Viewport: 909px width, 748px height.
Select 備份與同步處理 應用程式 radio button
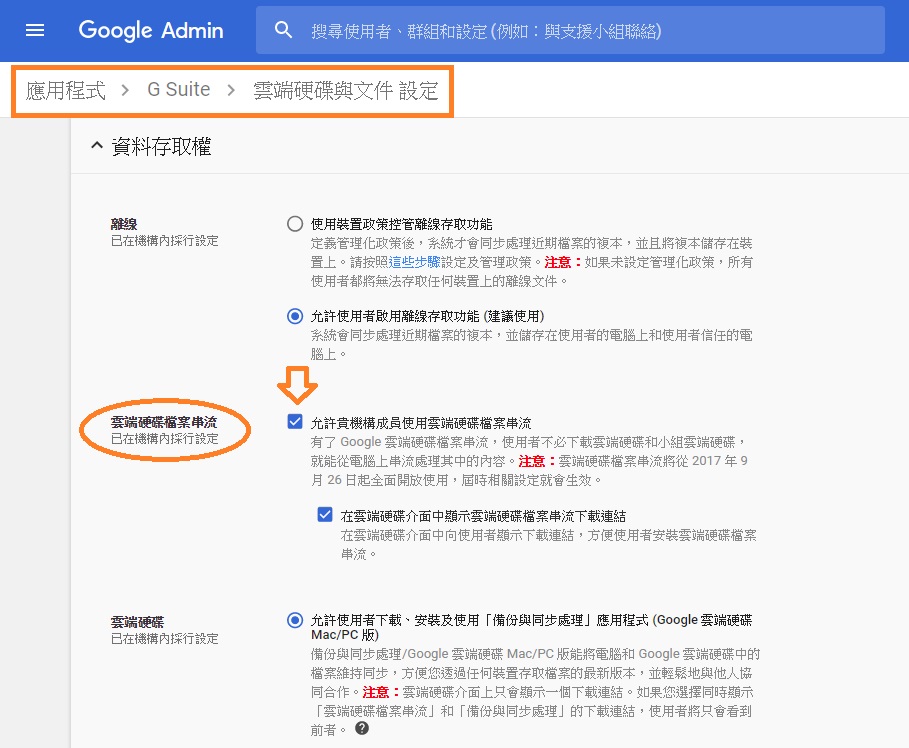pyautogui.click(x=295, y=620)
